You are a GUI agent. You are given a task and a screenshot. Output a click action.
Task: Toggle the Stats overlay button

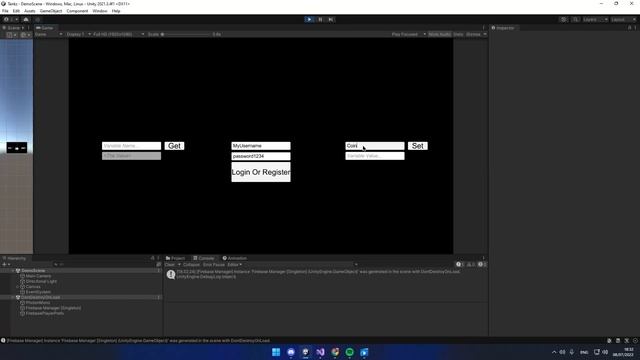(458, 34)
